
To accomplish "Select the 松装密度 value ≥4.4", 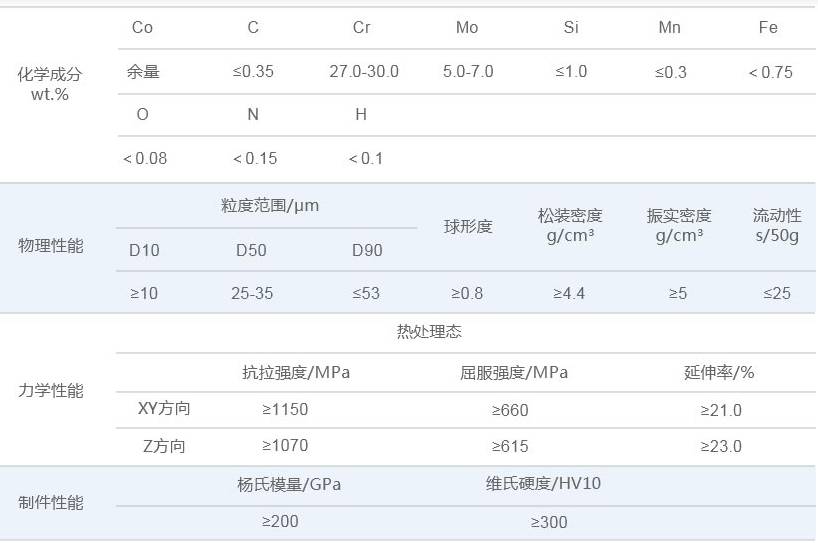I will pyautogui.click(x=569, y=293).
